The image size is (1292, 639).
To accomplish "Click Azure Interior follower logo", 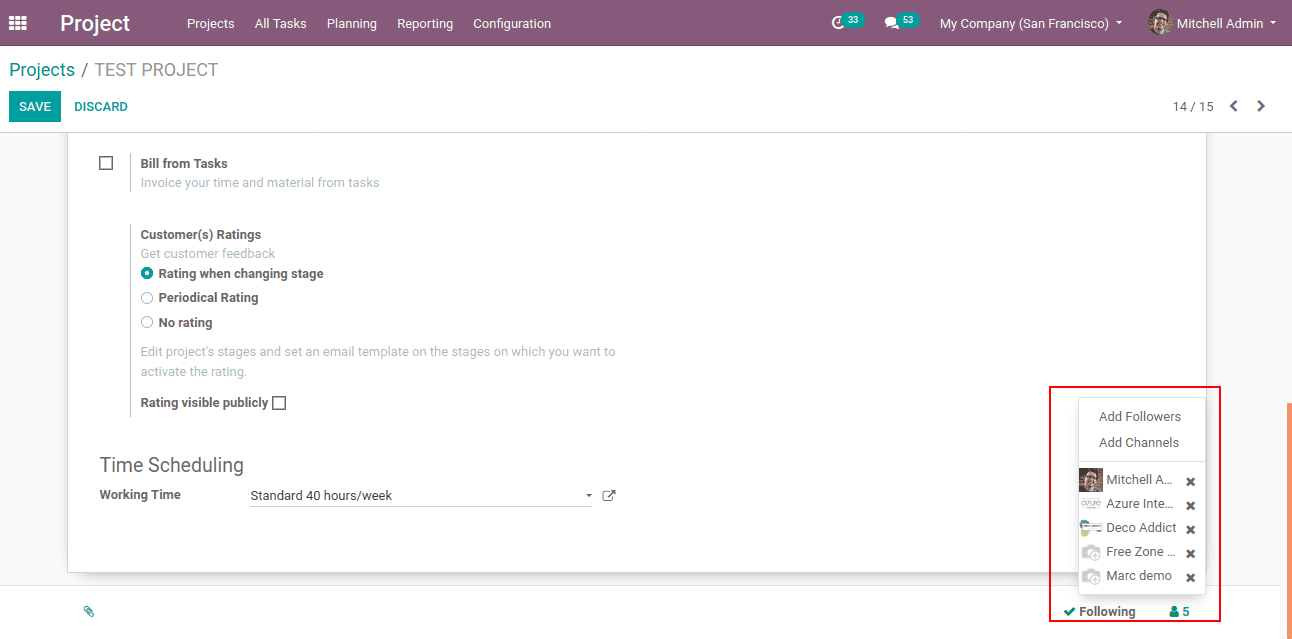I will coord(1091,504).
